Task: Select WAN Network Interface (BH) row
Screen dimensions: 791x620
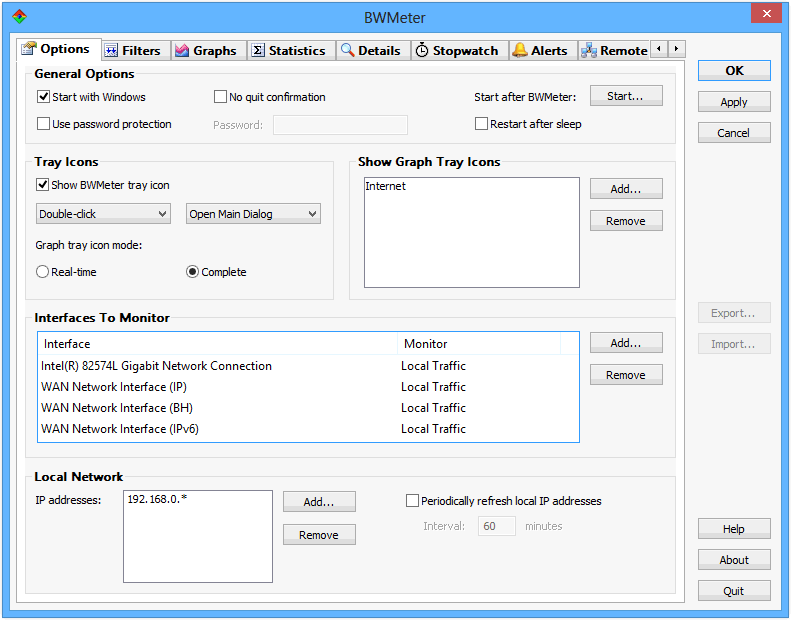Action: [x=308, y=408]
